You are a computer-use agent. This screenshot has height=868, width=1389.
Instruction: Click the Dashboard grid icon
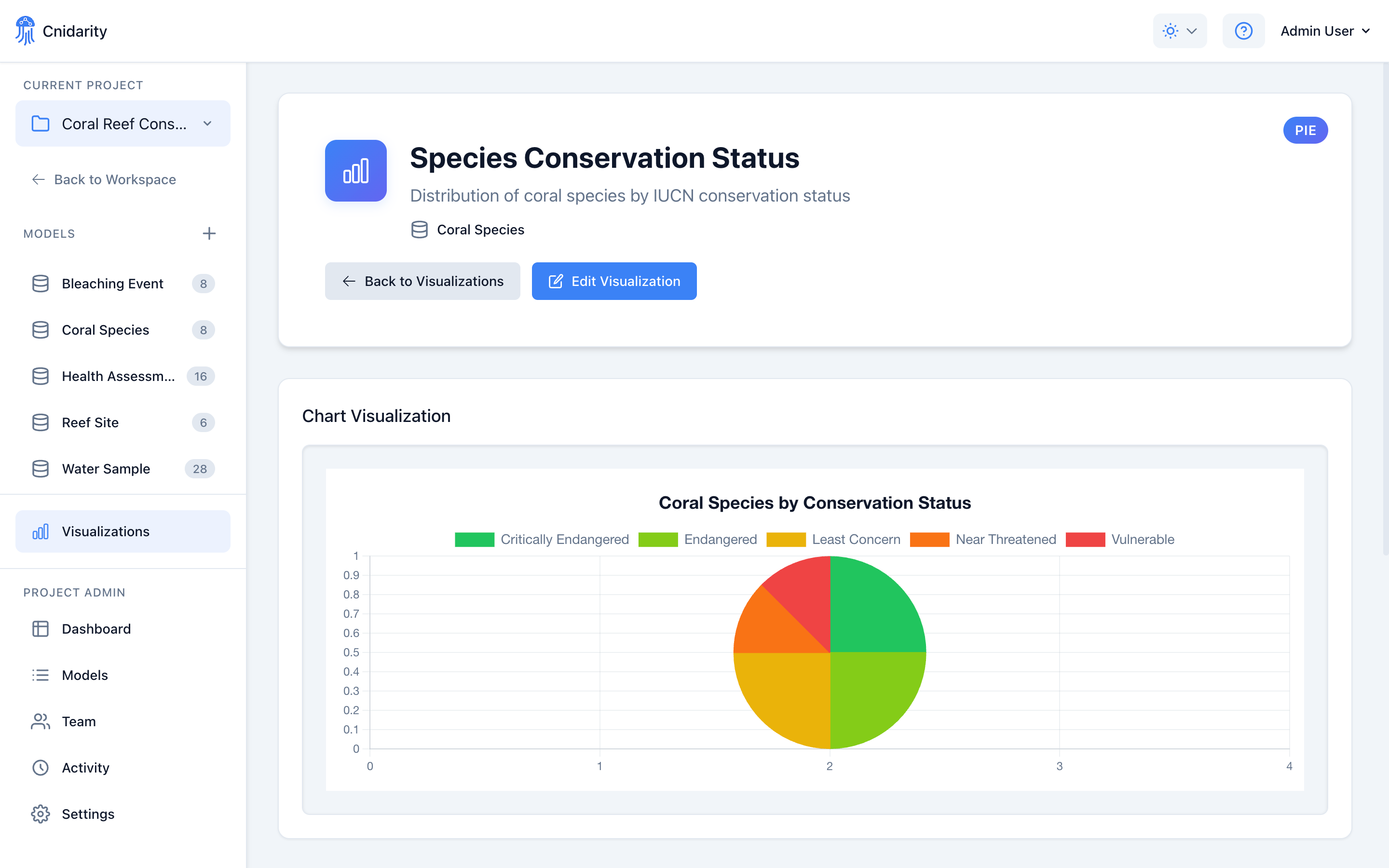pyautogui.click(x=40, y=629)
